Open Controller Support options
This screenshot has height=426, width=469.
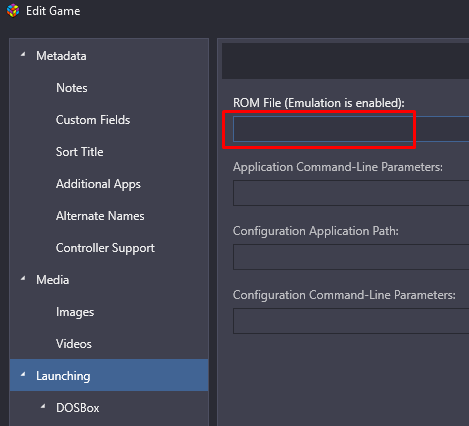point(105,248)
